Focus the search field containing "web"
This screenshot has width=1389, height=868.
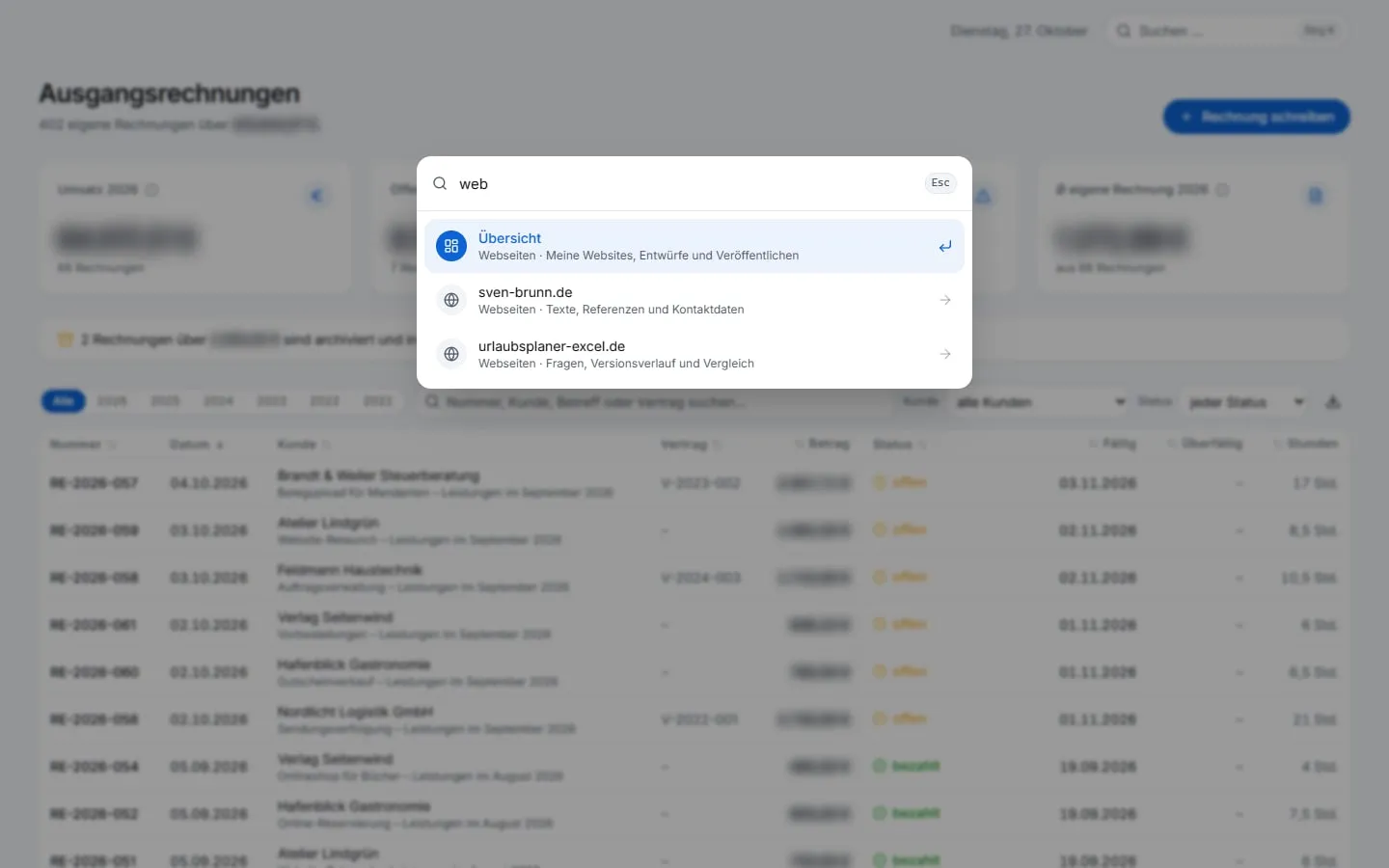pos(687,183)
